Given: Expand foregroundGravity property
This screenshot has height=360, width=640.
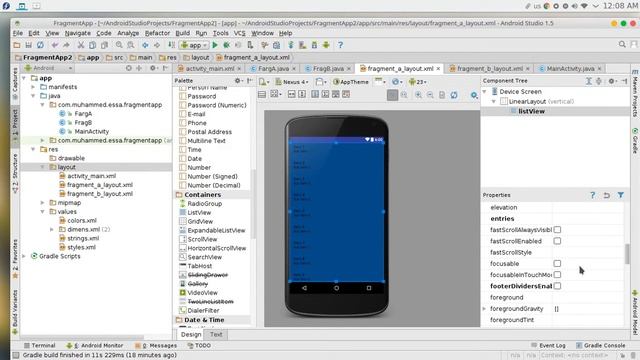Looking at the screenshot, I should tap(484, 309).
